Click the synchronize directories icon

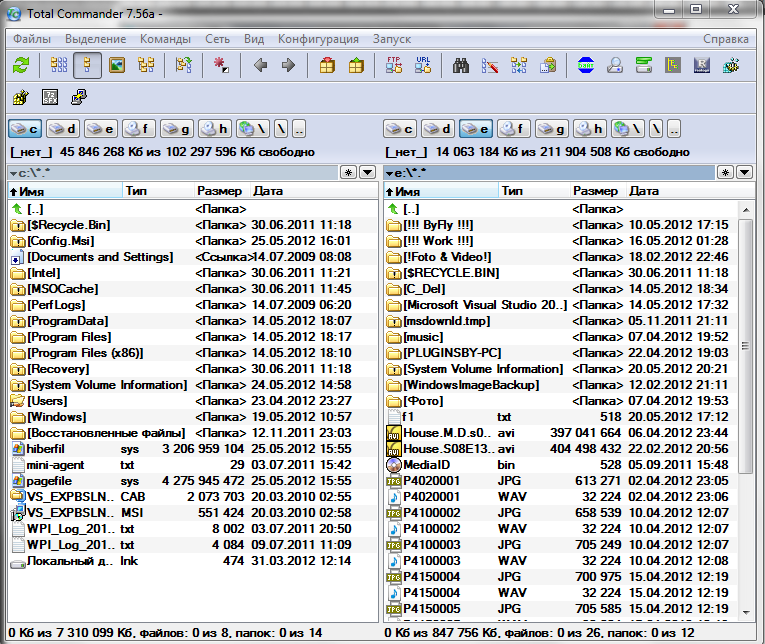[x=519, y=65]
